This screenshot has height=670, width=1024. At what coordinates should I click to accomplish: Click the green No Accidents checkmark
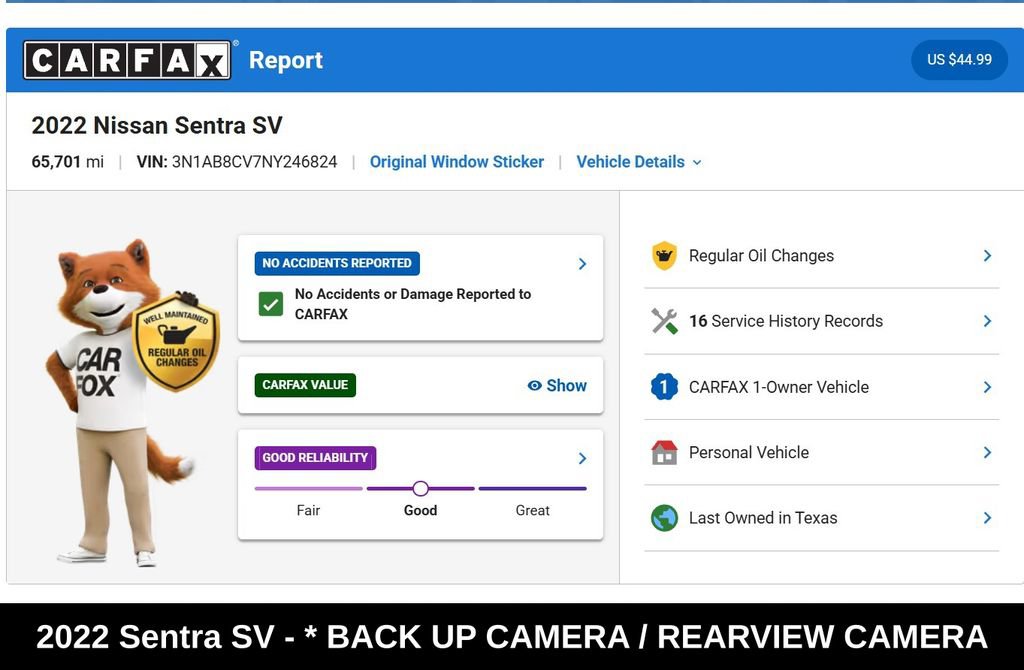[x=270, y=304]
